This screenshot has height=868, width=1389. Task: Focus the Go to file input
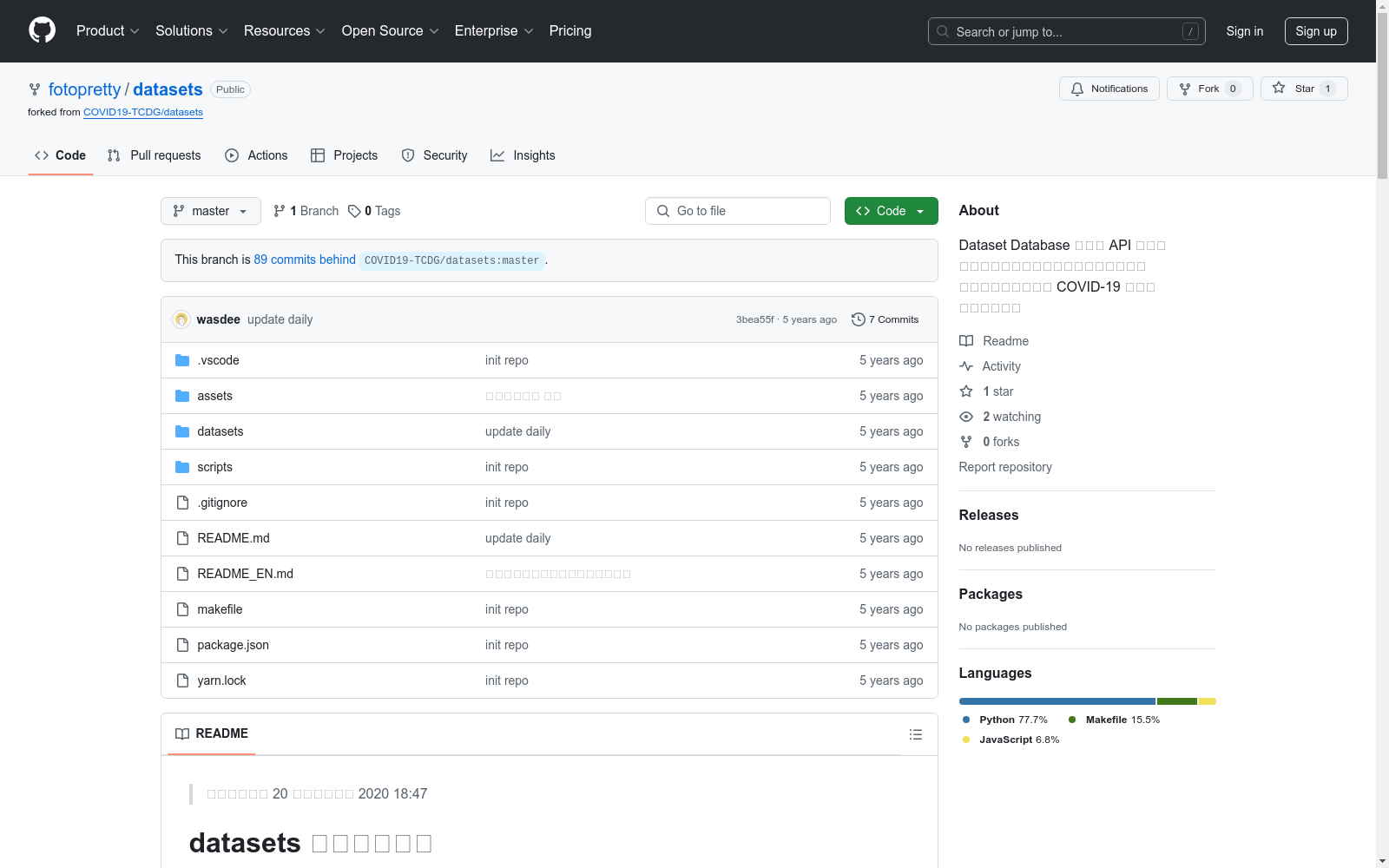coord(738,211)
